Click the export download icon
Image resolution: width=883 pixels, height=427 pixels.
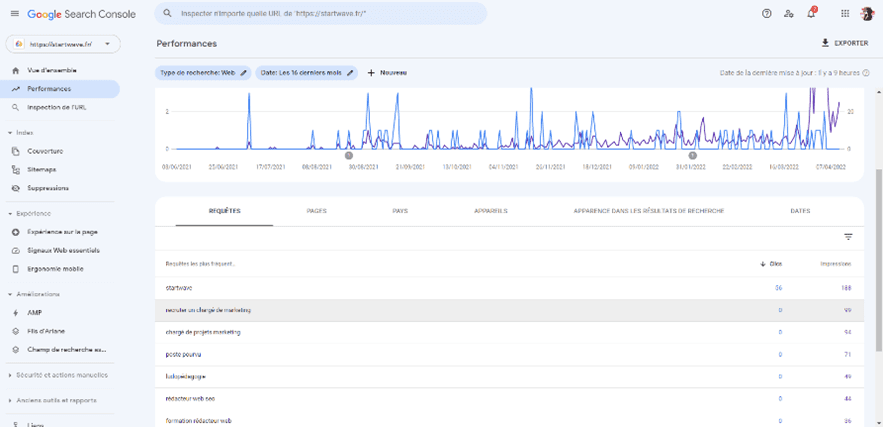pos(826,43)
